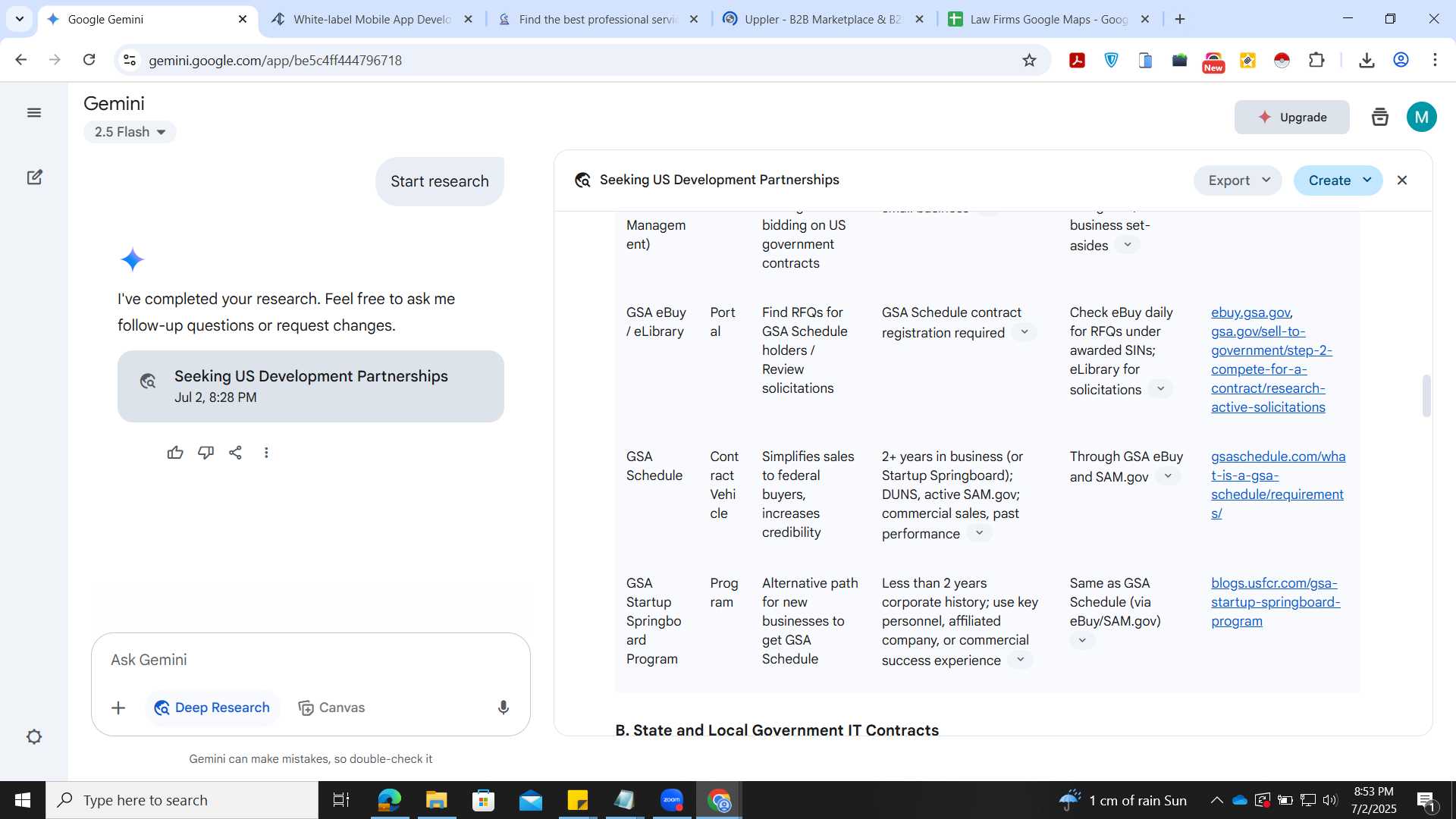The image size is (1456, 819).
Task: Click the report panel scrollbar thumb
Action: [1426, 396]
